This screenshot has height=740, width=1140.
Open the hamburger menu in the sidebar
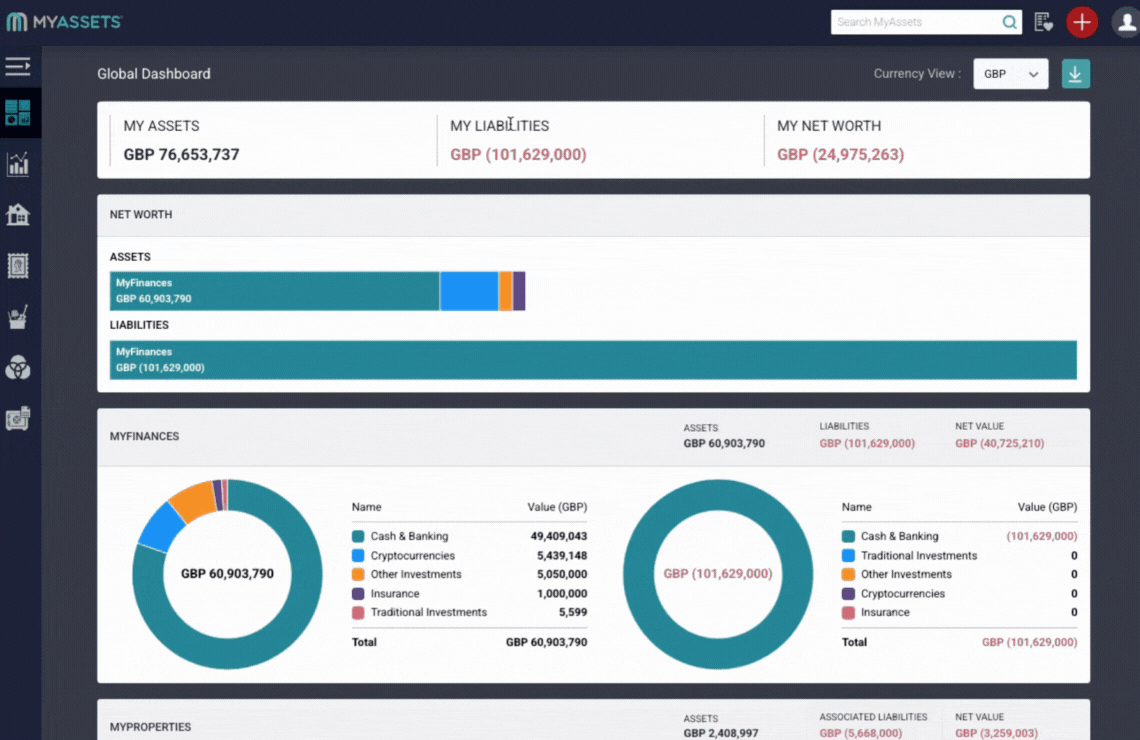click(17, 67)
